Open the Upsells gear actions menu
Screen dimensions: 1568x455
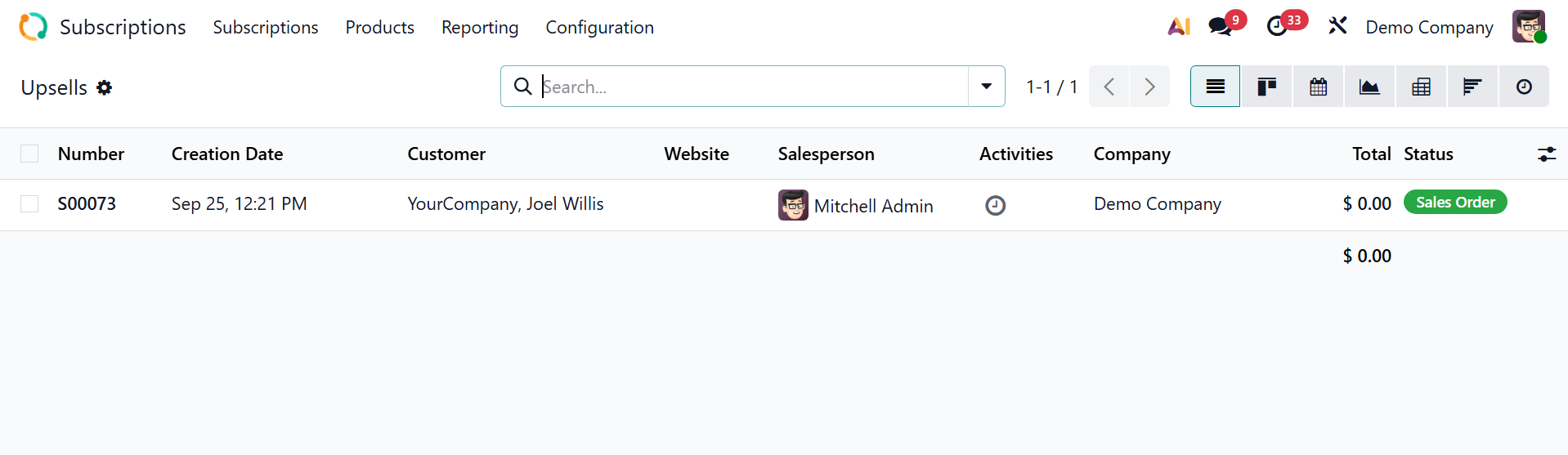click(104, 87)
